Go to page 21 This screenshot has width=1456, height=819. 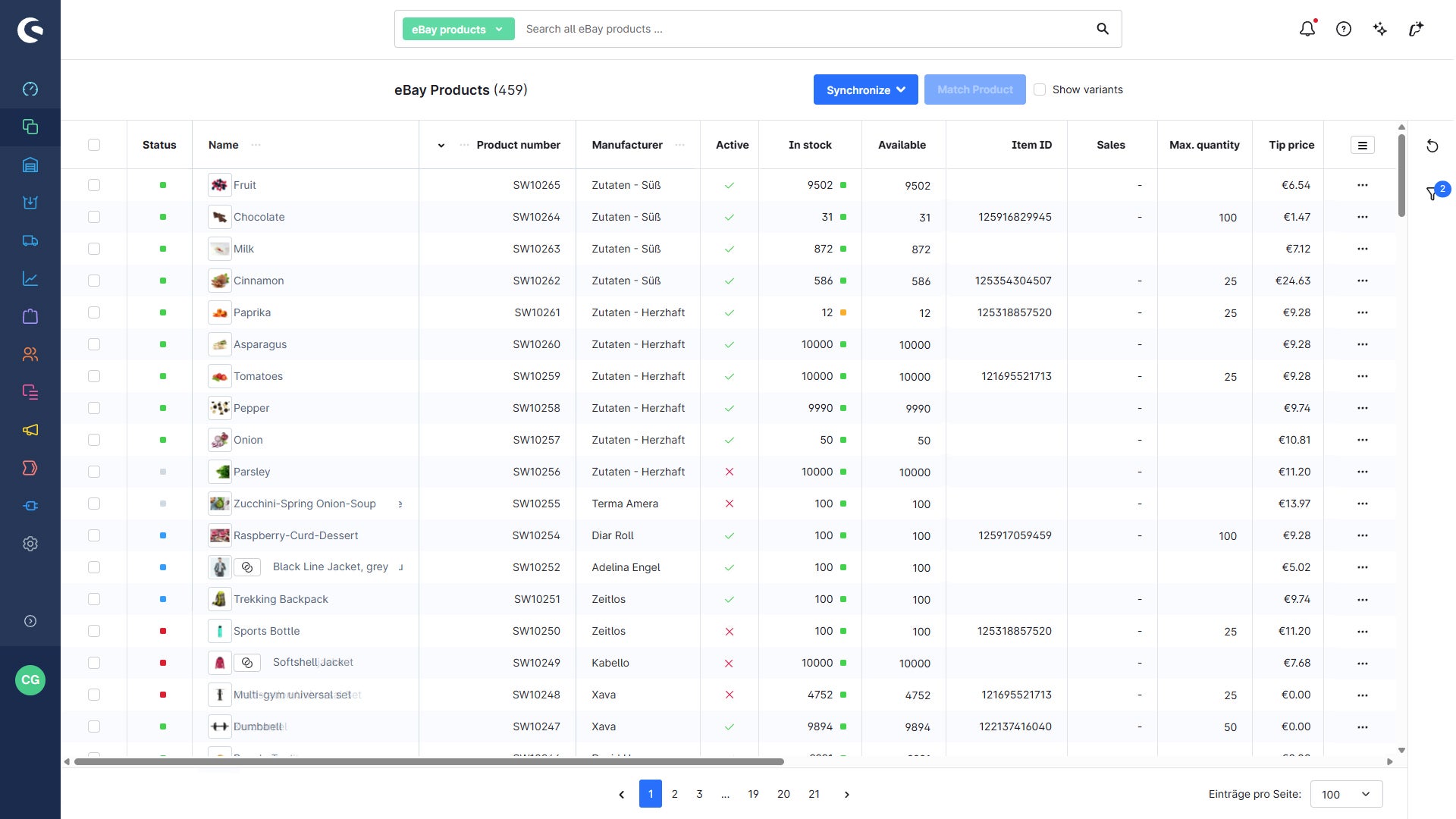[x=814, y=794]
